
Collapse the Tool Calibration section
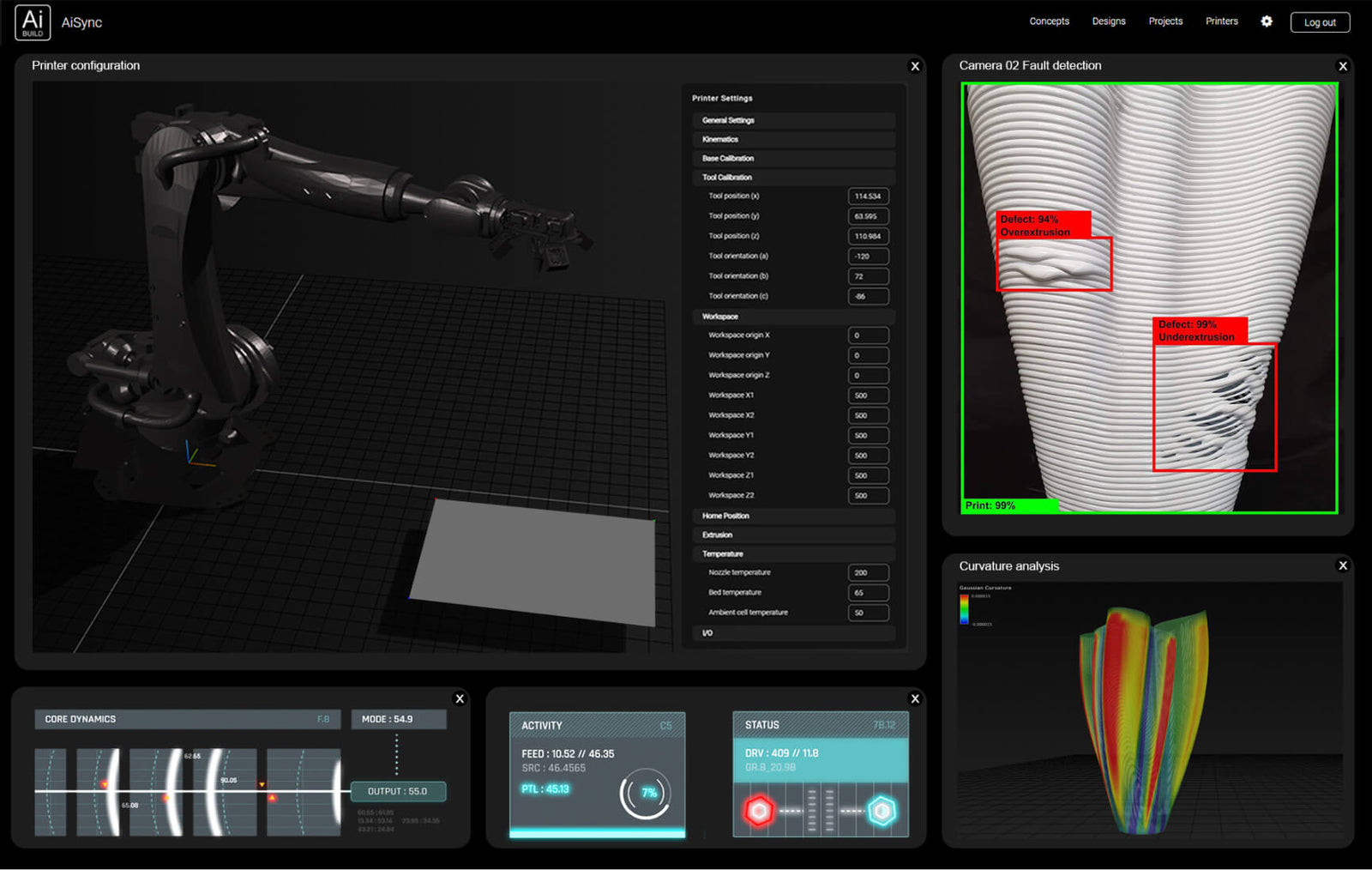(x=793, y=178)
